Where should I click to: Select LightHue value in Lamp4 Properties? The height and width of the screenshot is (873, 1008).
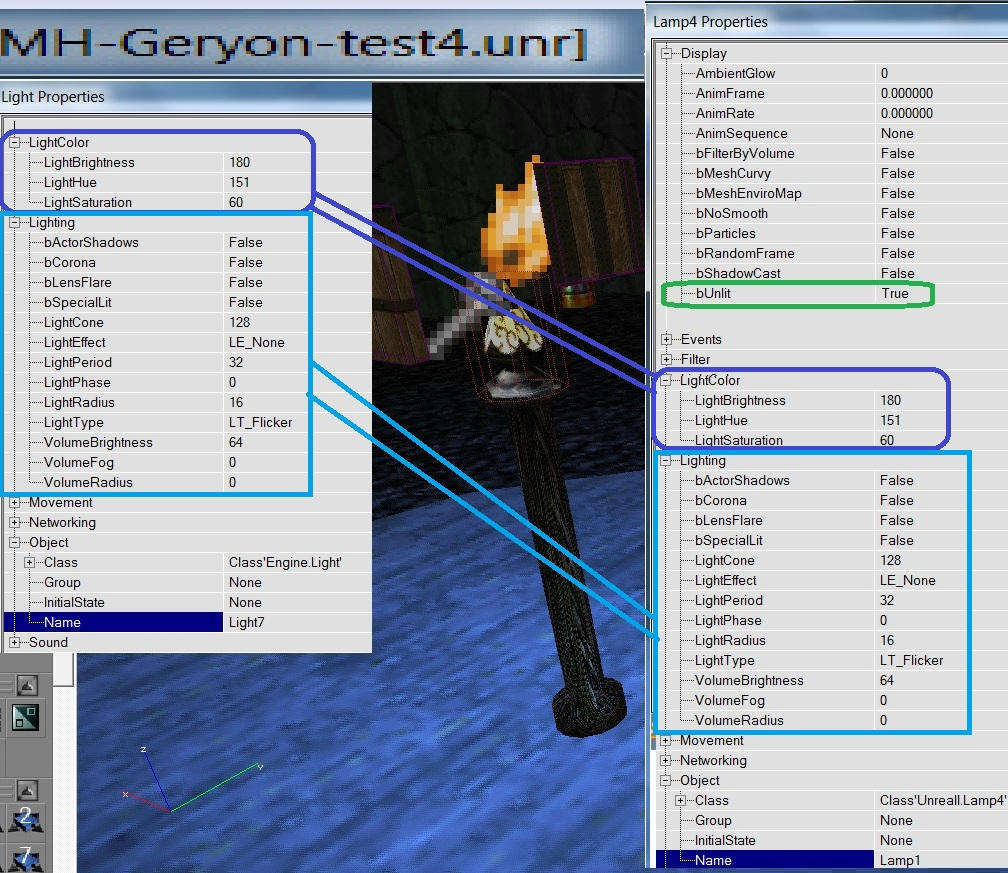[890, 420]
